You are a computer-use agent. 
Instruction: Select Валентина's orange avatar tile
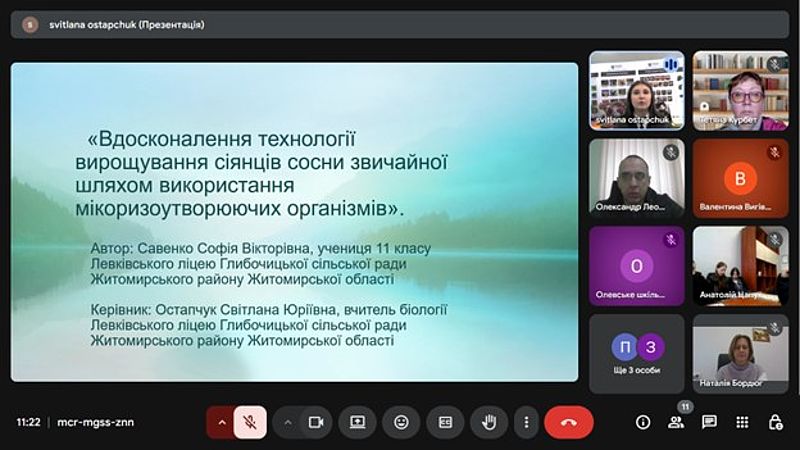pos(740,179)
